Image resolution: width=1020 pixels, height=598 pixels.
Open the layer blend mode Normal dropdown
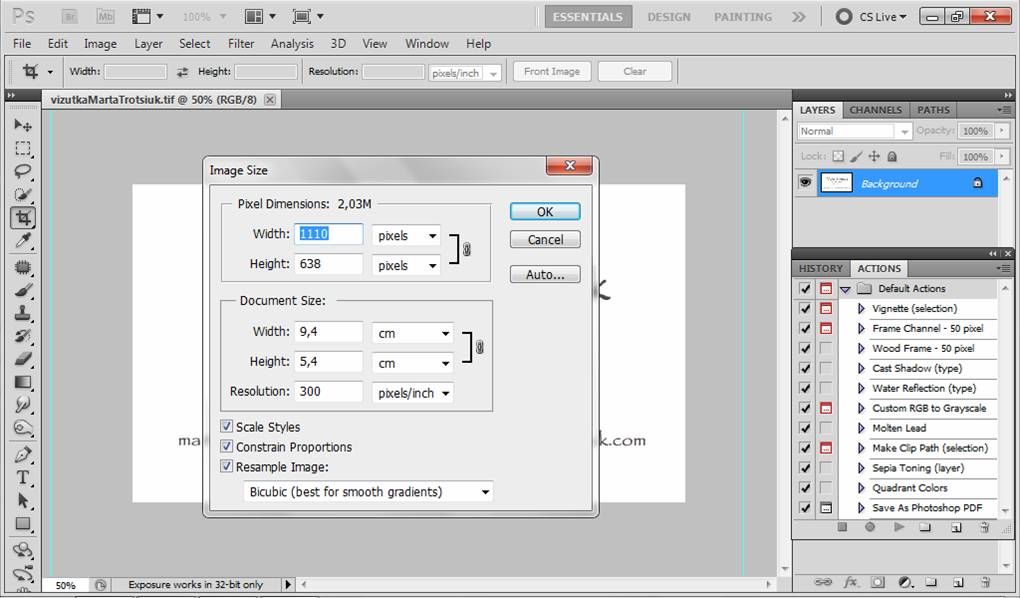[x=855, y=131]
